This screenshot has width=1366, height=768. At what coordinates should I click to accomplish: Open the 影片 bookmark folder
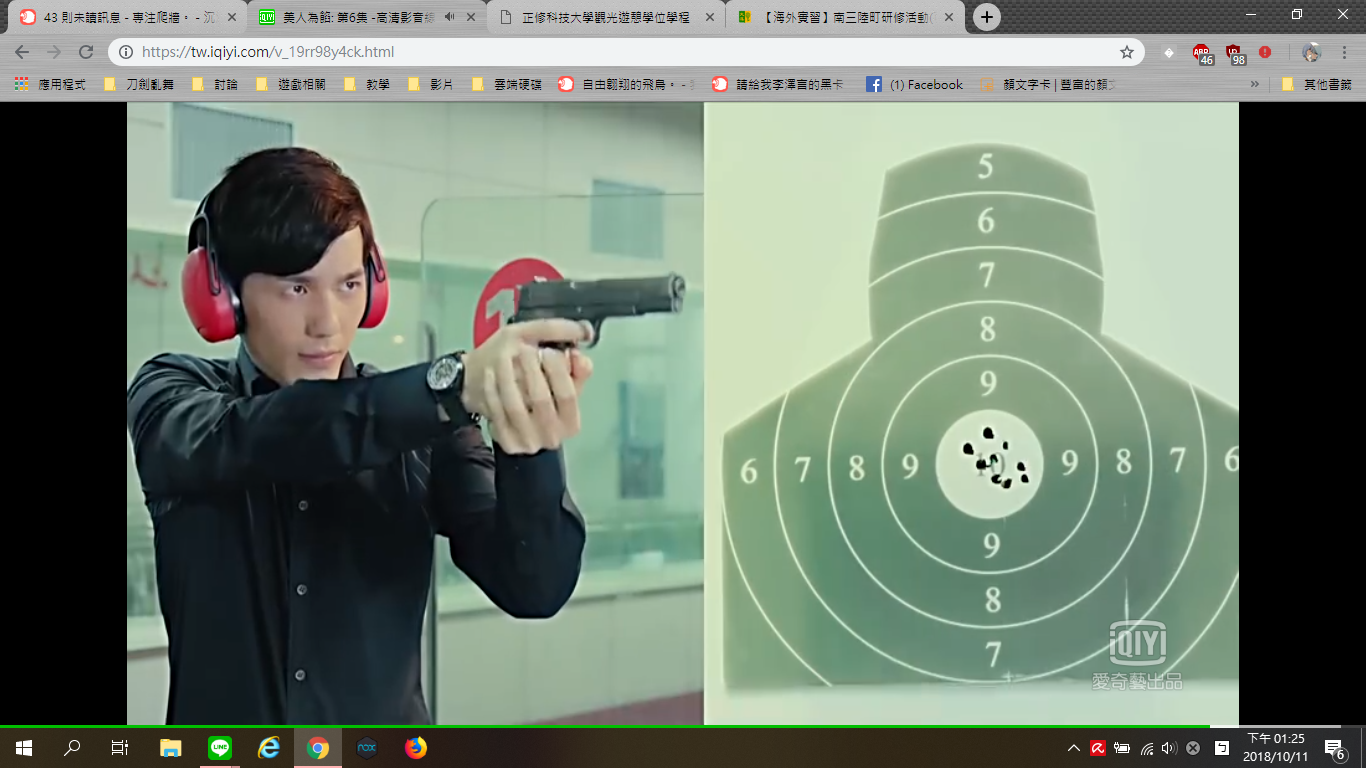[x=431, y=85]
